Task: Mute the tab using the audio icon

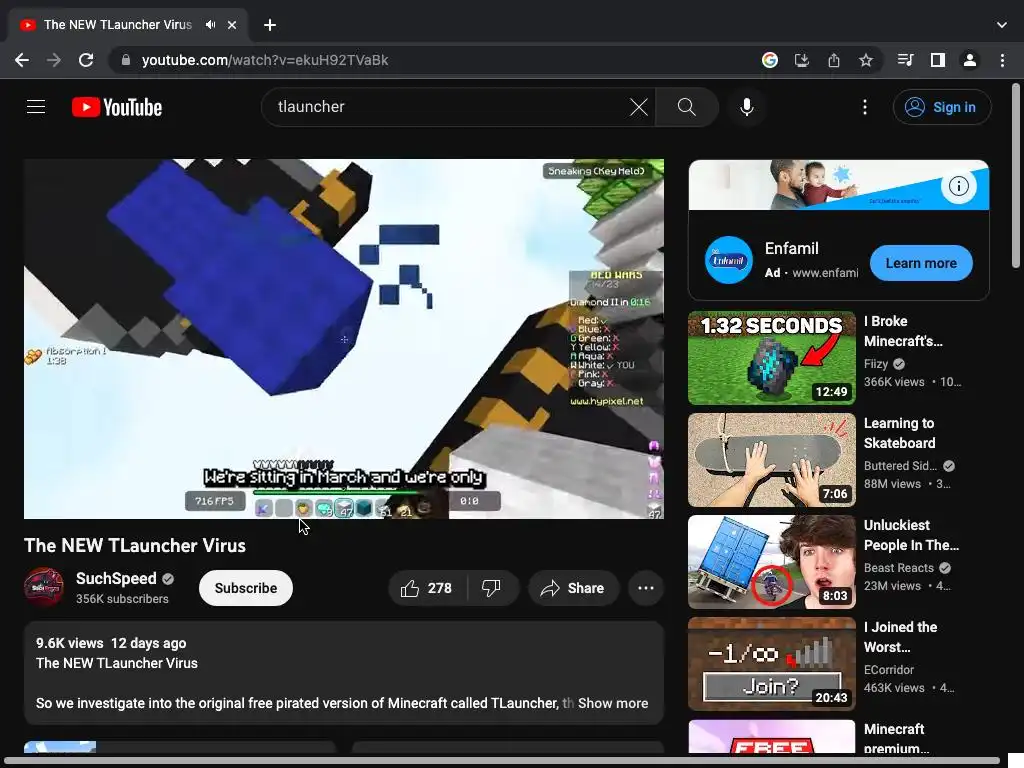Action: (210, 25)
